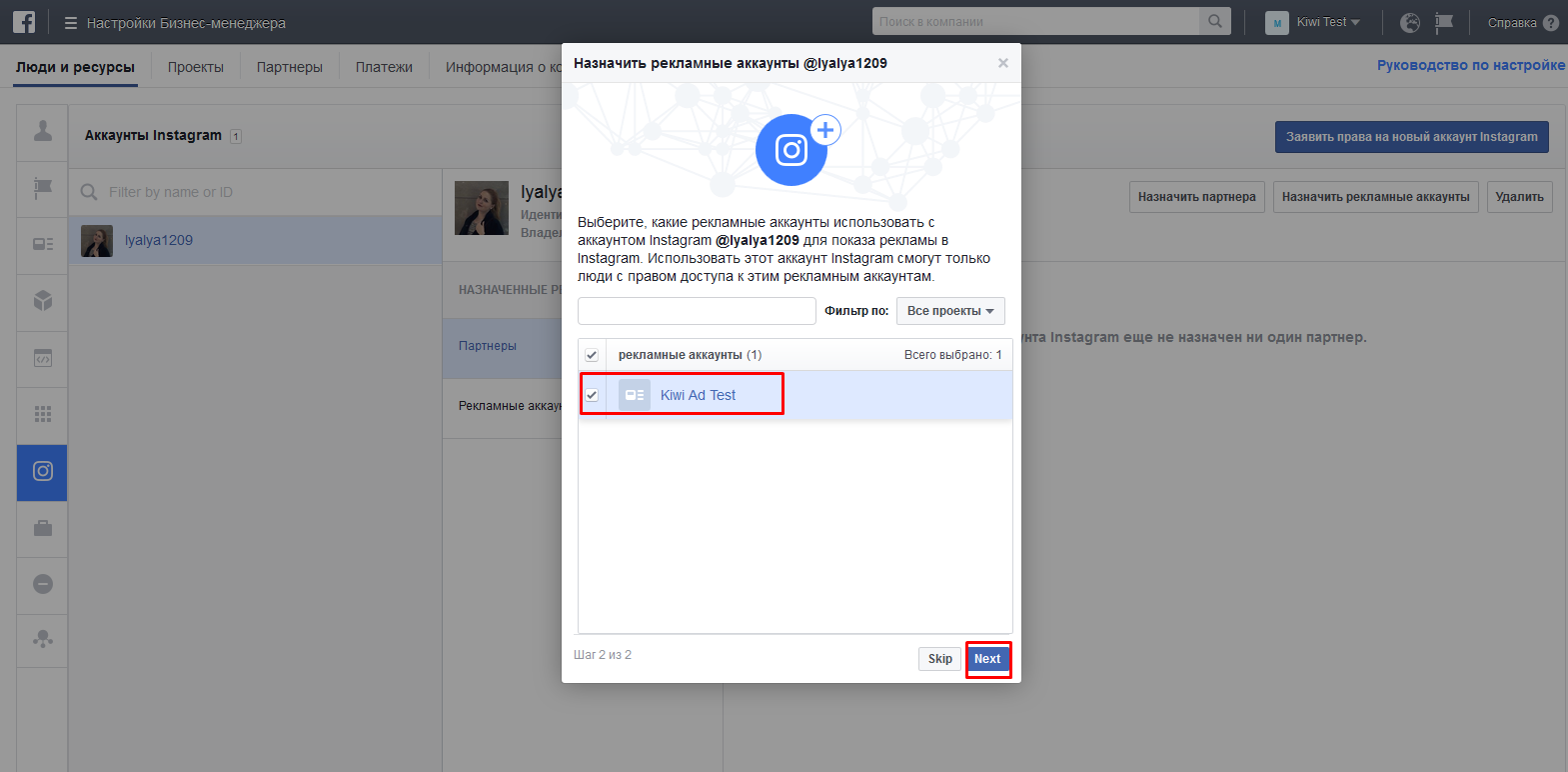Click the question mark help icon
Image resolution: width=1568 pixels, height=772 pixels.
(1551, 23)
